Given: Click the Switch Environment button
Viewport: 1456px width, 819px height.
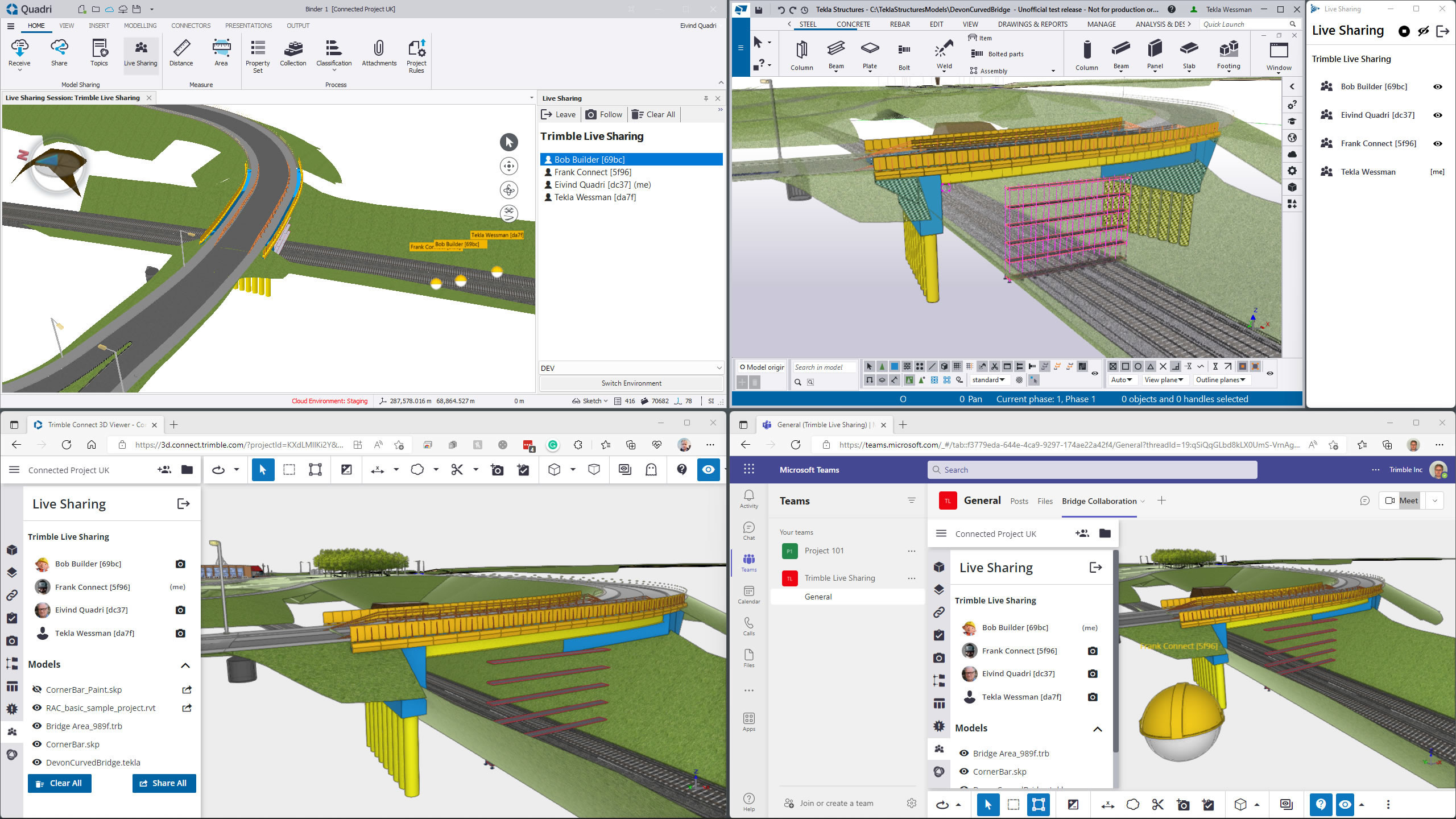Looking at the screenshot, I should click(x=631, y=383).
